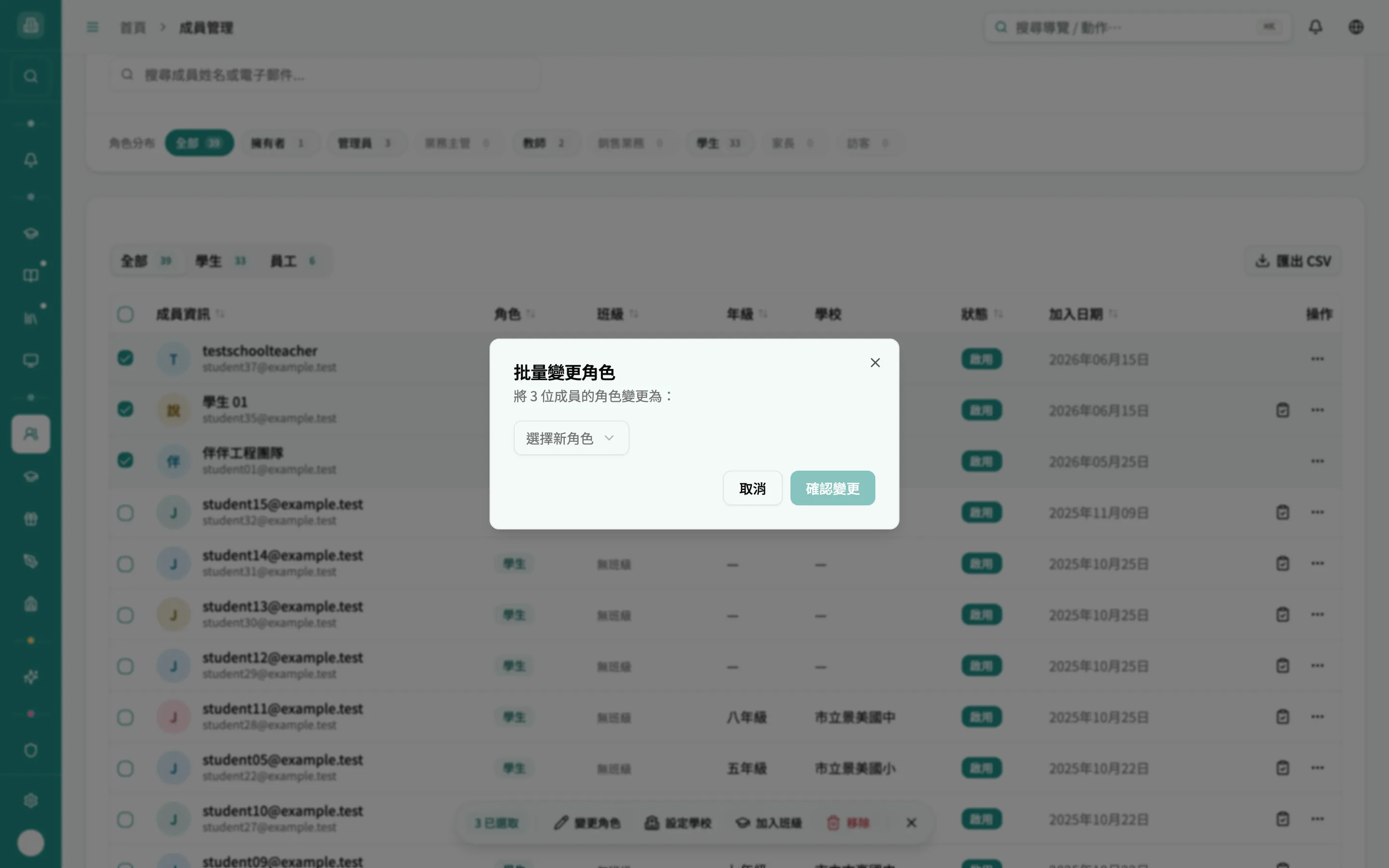The image size is (1389, 868).
Task: Open the sidebar search icon
Action: pos(30,76)
